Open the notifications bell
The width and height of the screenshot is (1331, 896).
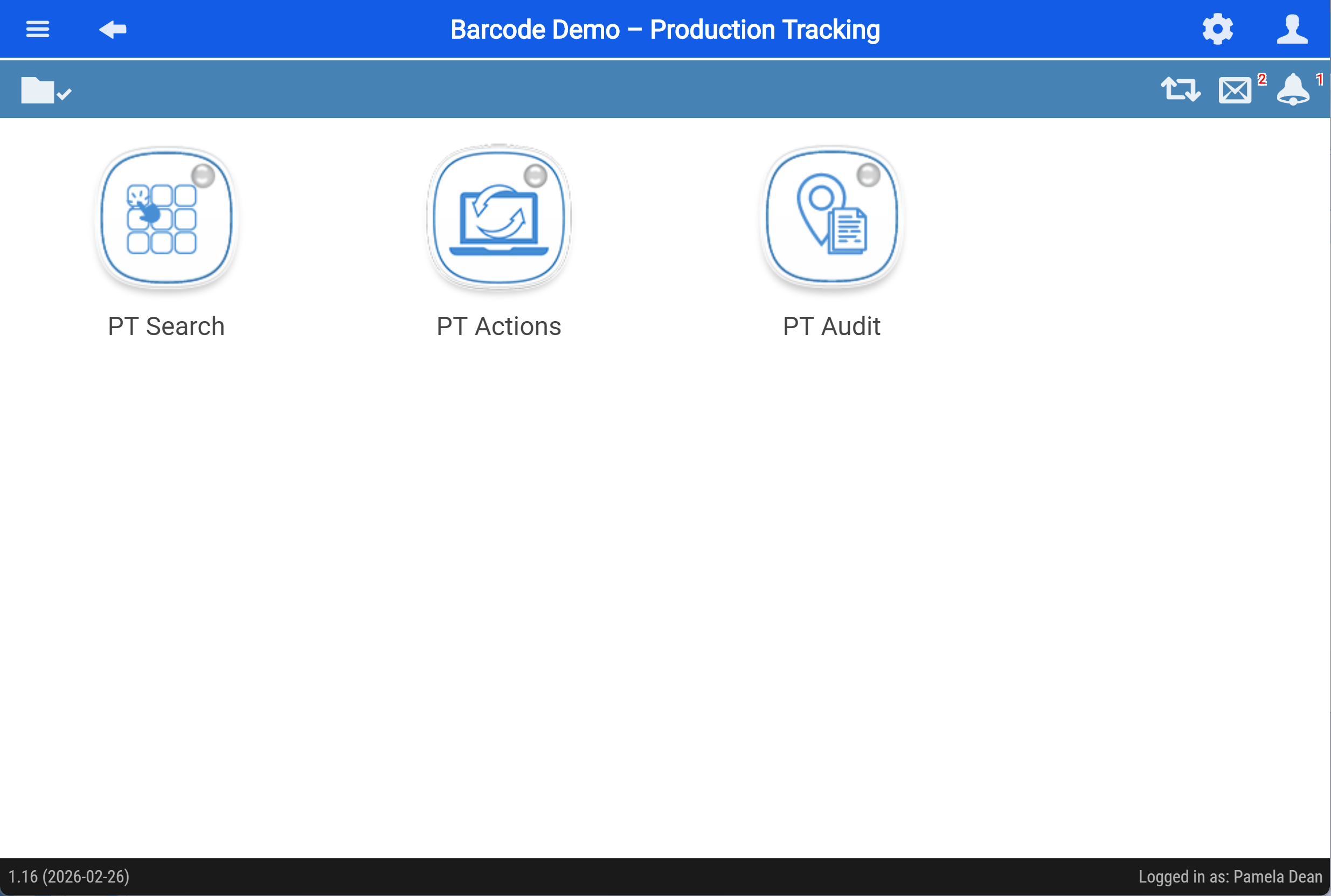click(x=1293, y=89)
